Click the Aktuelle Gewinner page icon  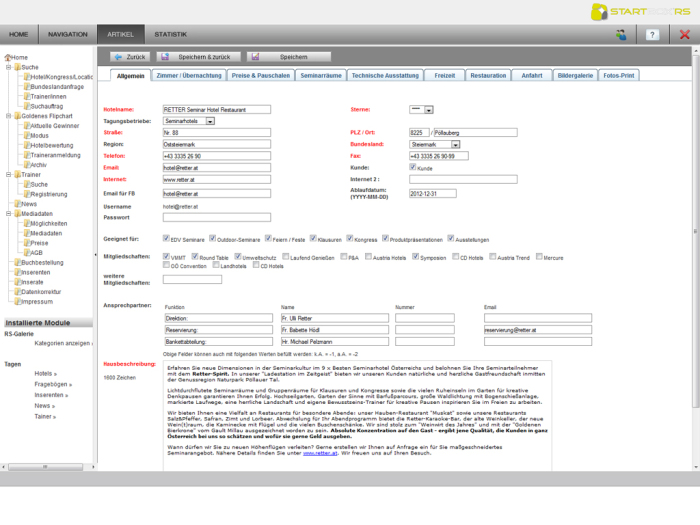[x=27, y=126]
